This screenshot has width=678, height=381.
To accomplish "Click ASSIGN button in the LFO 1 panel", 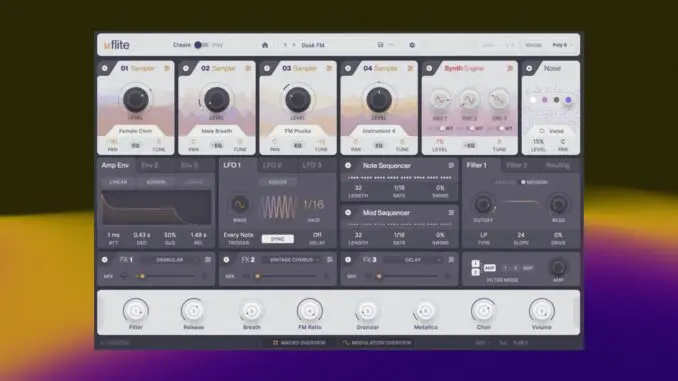I will [x=278, y=182].
